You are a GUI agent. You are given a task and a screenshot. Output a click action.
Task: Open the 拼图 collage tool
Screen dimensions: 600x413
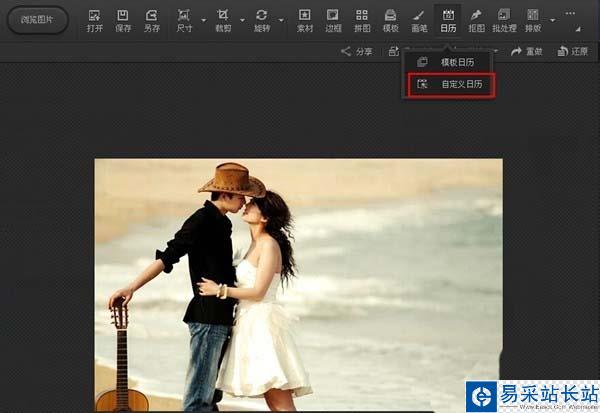(x=362, y=21)
